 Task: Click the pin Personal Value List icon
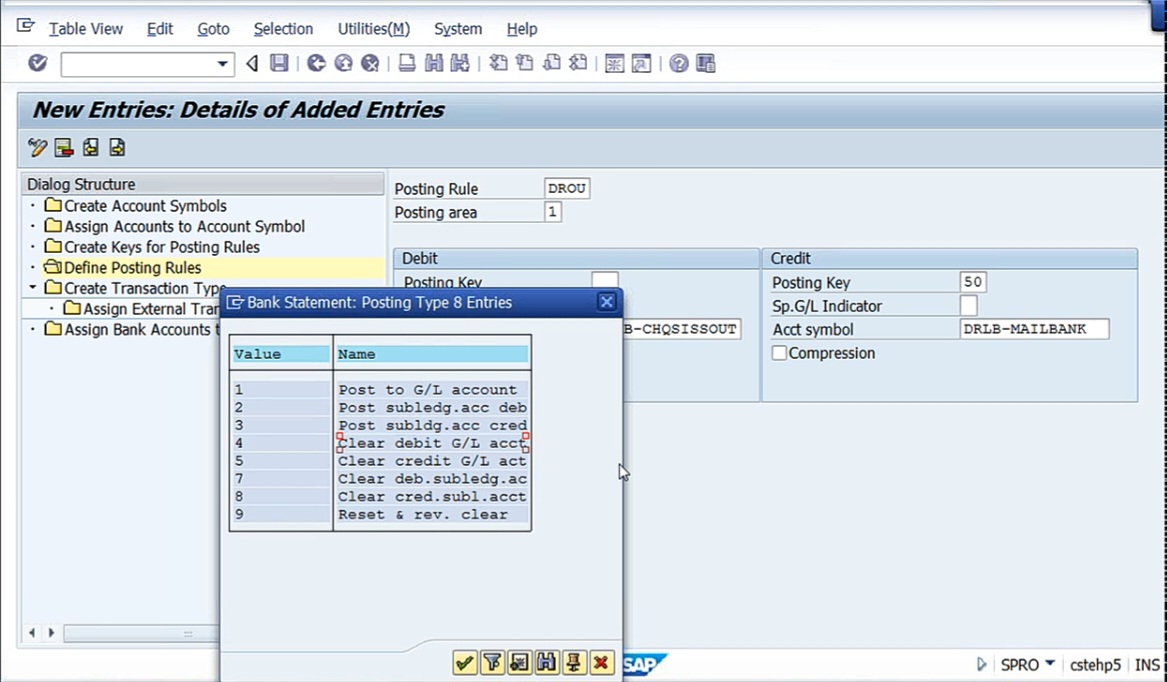coord(574,662)
